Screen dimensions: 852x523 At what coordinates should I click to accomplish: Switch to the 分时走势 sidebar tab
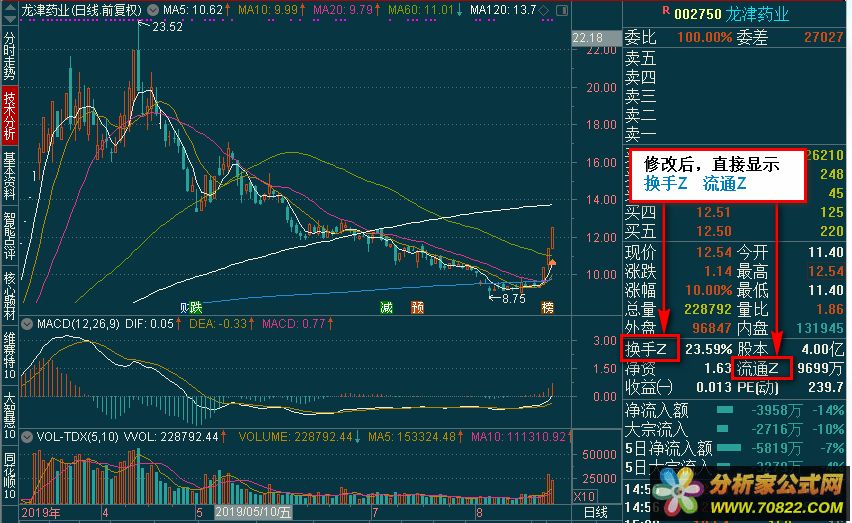[9, 55]
